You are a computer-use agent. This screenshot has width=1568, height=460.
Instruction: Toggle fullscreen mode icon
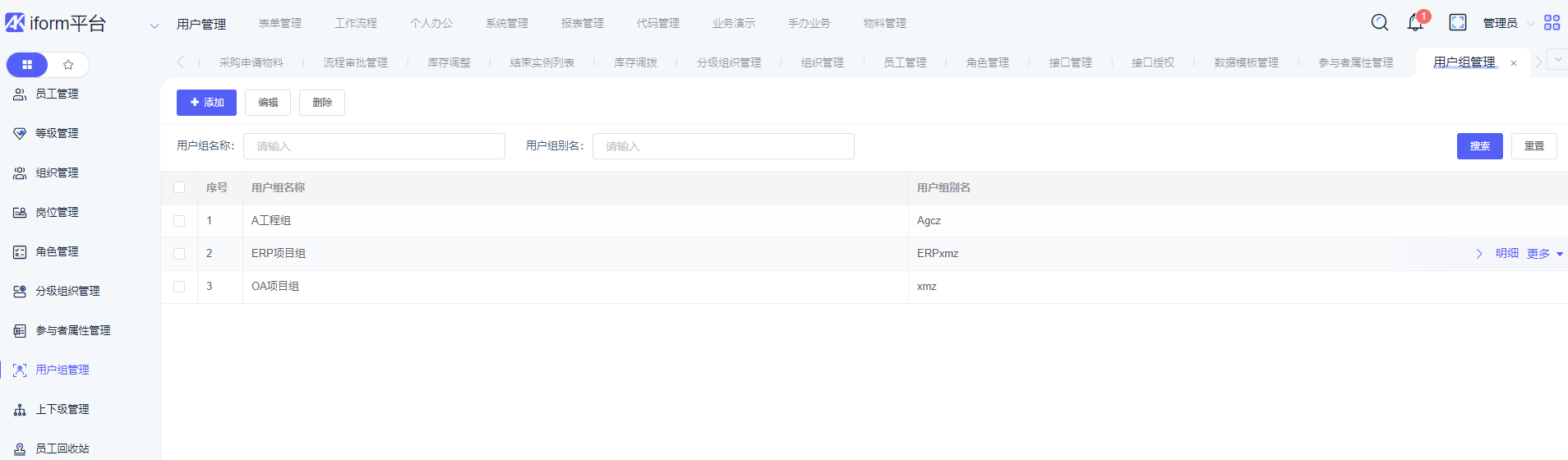(x=1458, y=23)
